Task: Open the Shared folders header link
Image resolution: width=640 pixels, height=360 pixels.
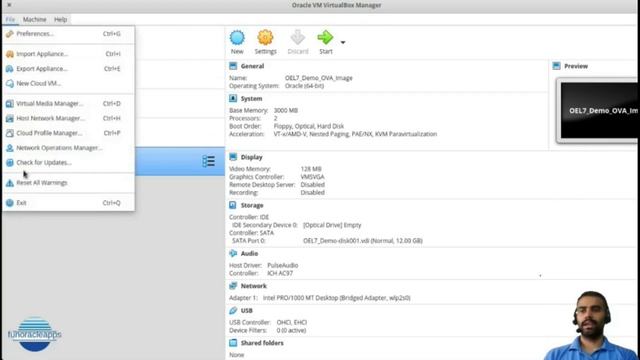Action: 262,343
